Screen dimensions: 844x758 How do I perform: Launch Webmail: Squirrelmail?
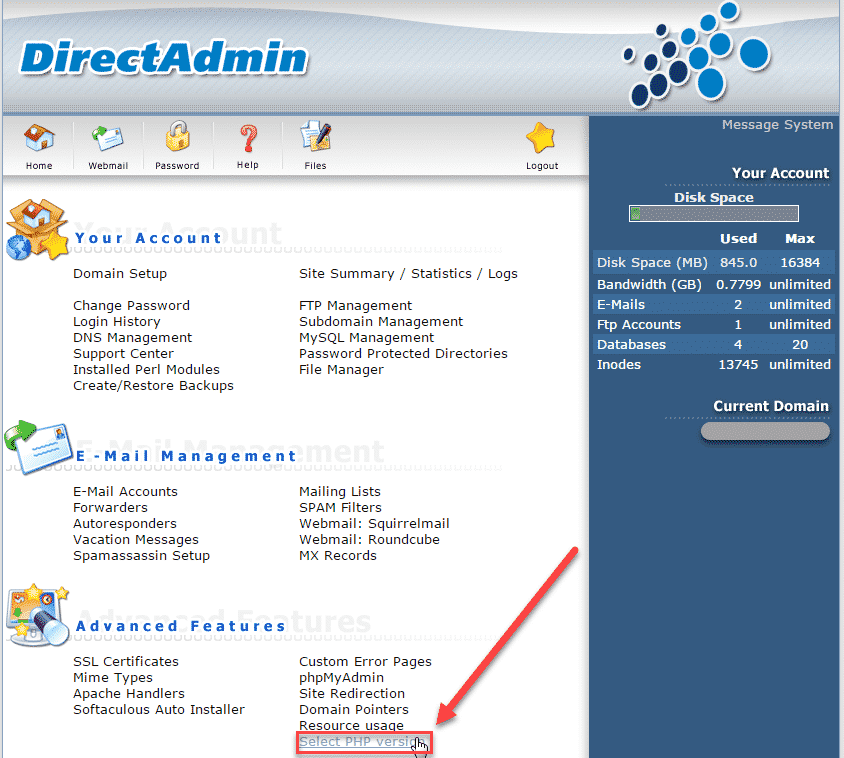[374, 523]
